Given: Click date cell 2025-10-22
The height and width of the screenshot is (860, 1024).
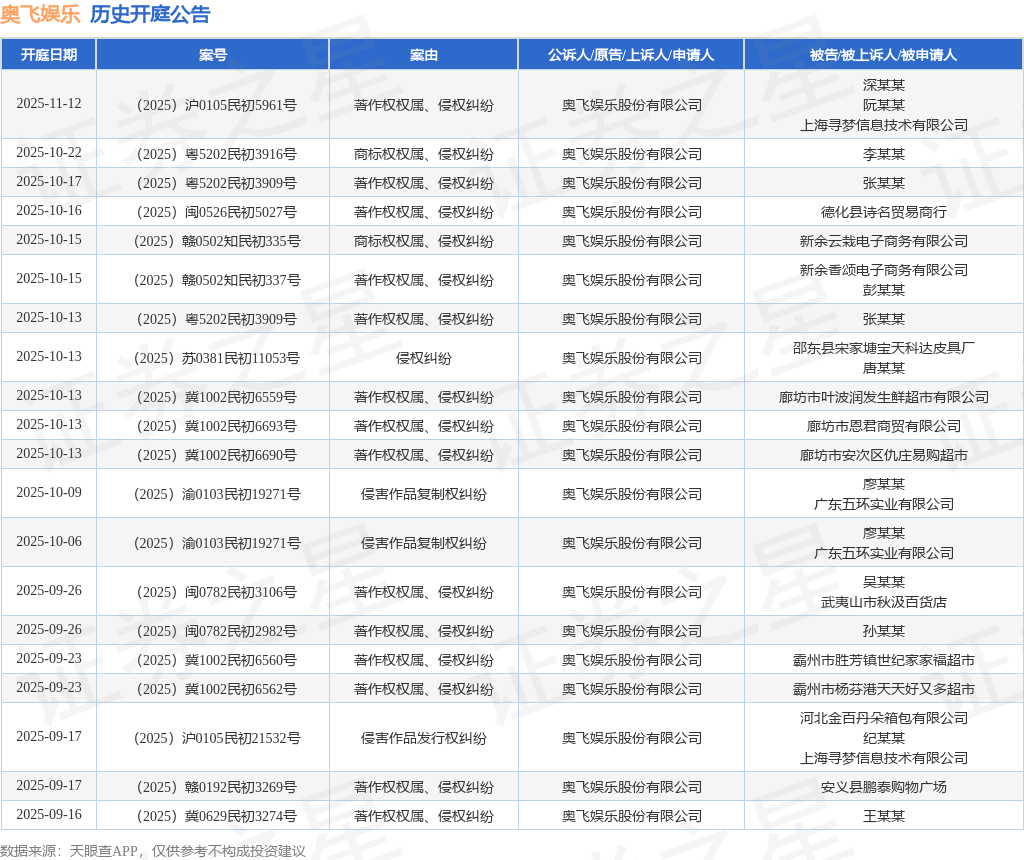Looking at the screenshot, I should coord(49,152).
